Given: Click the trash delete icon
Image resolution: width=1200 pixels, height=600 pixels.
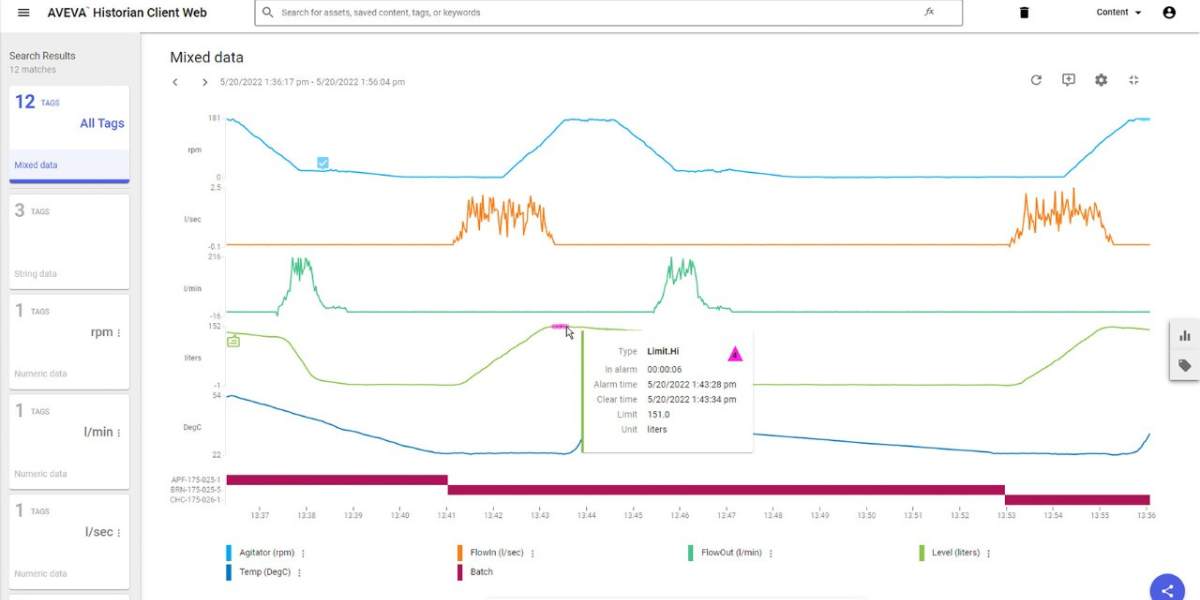Looking at the screenshot, I should point(1024,13).
